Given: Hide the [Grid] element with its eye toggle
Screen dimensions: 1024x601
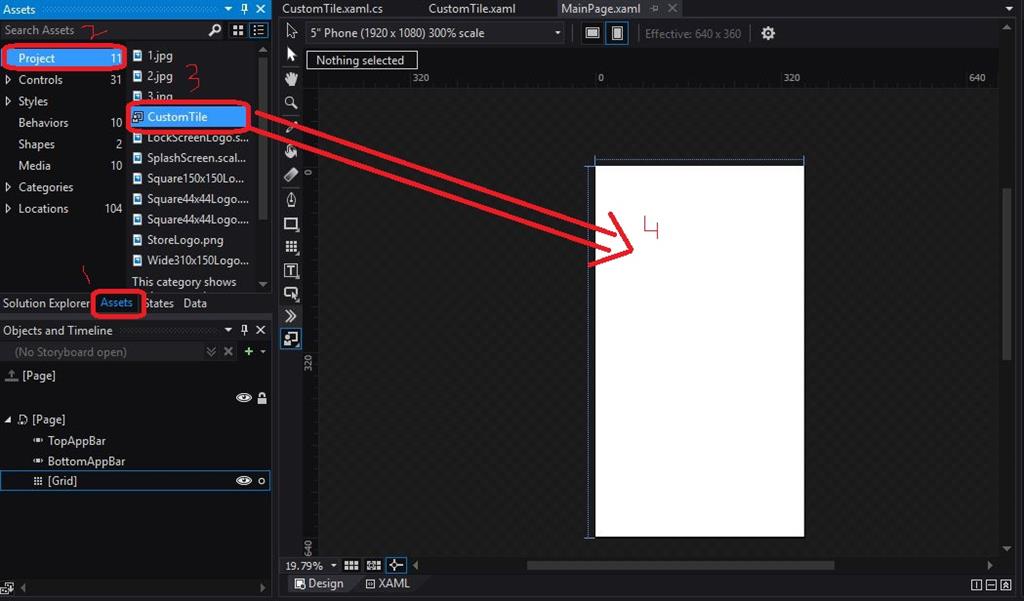Looking at the screenshot, I should [x=243, y=480].
